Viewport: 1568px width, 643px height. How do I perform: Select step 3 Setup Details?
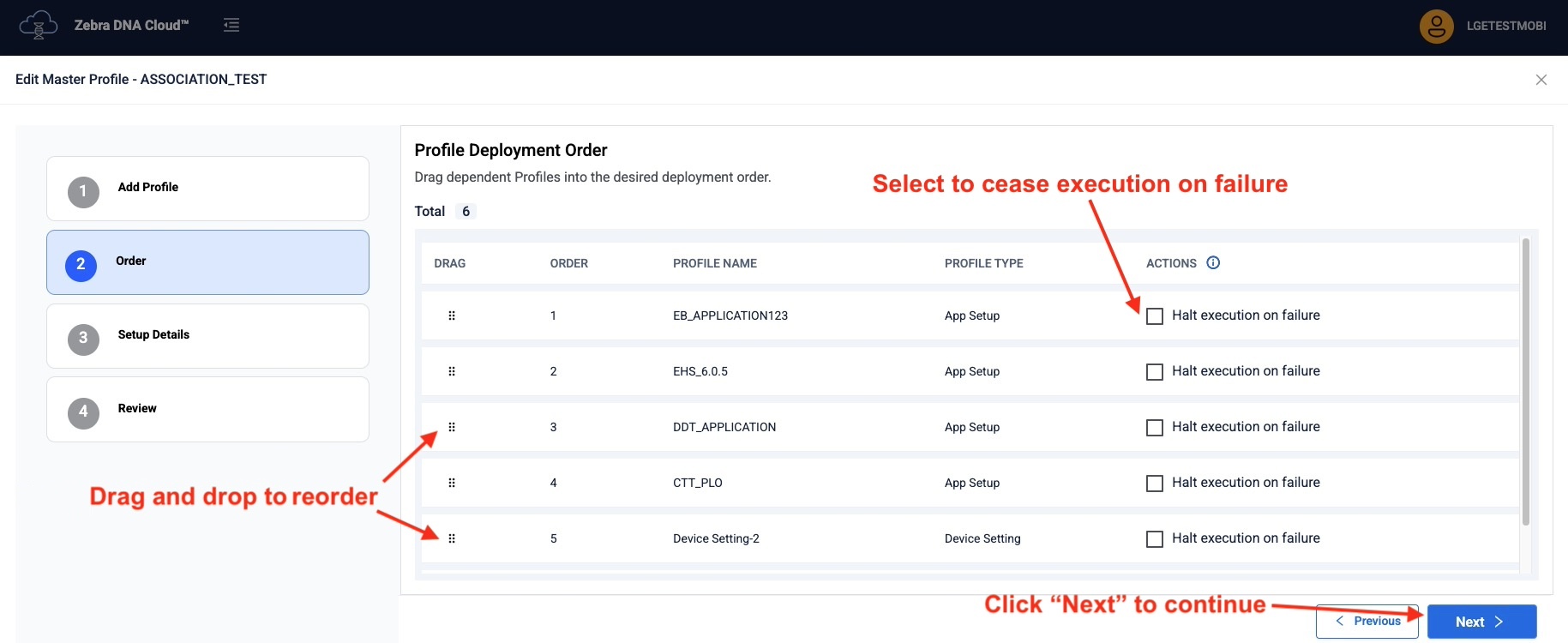pyautogui.click(x=207, y=336)
